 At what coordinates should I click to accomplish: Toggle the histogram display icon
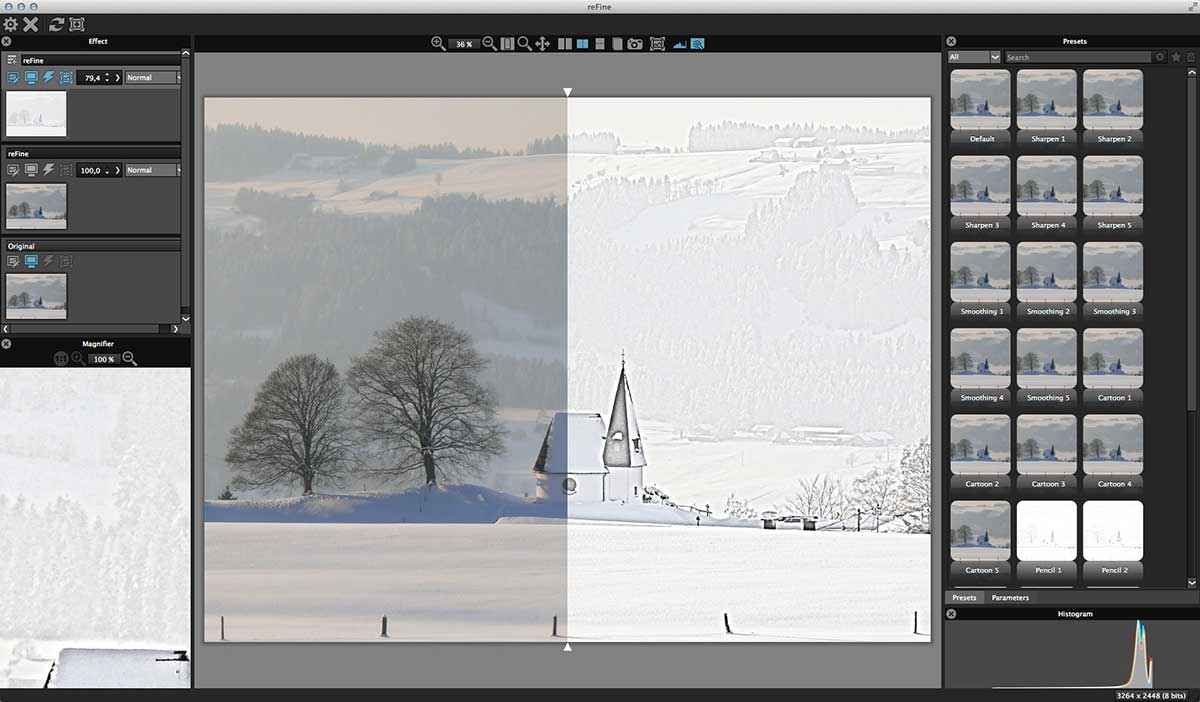681,44
